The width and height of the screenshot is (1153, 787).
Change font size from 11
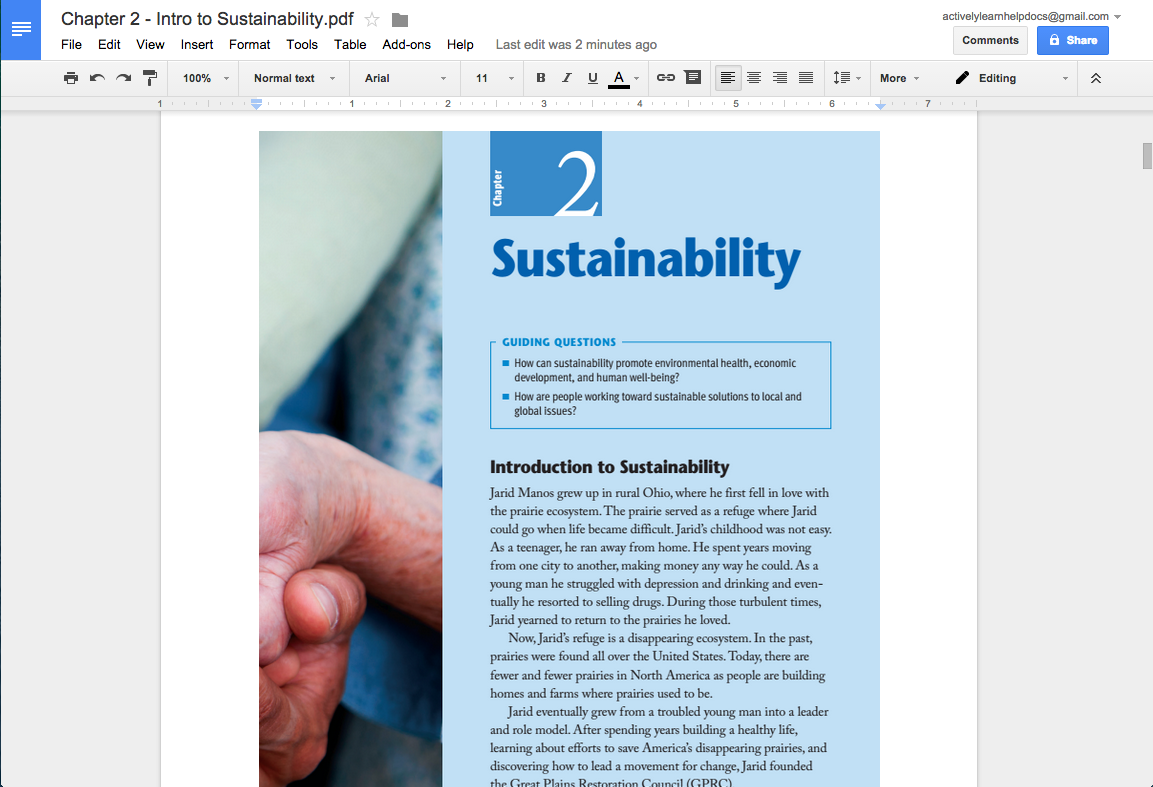pos(494,78)
